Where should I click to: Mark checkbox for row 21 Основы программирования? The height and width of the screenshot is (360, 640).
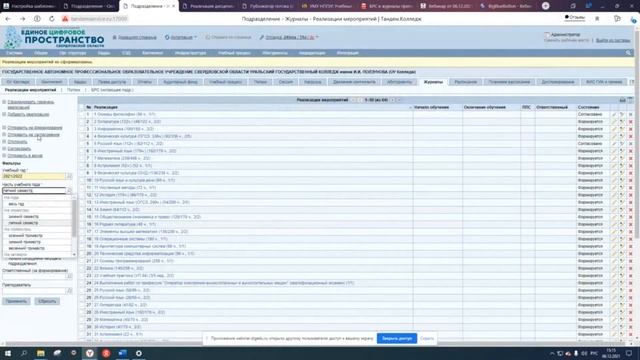click(x=81, y=261)
